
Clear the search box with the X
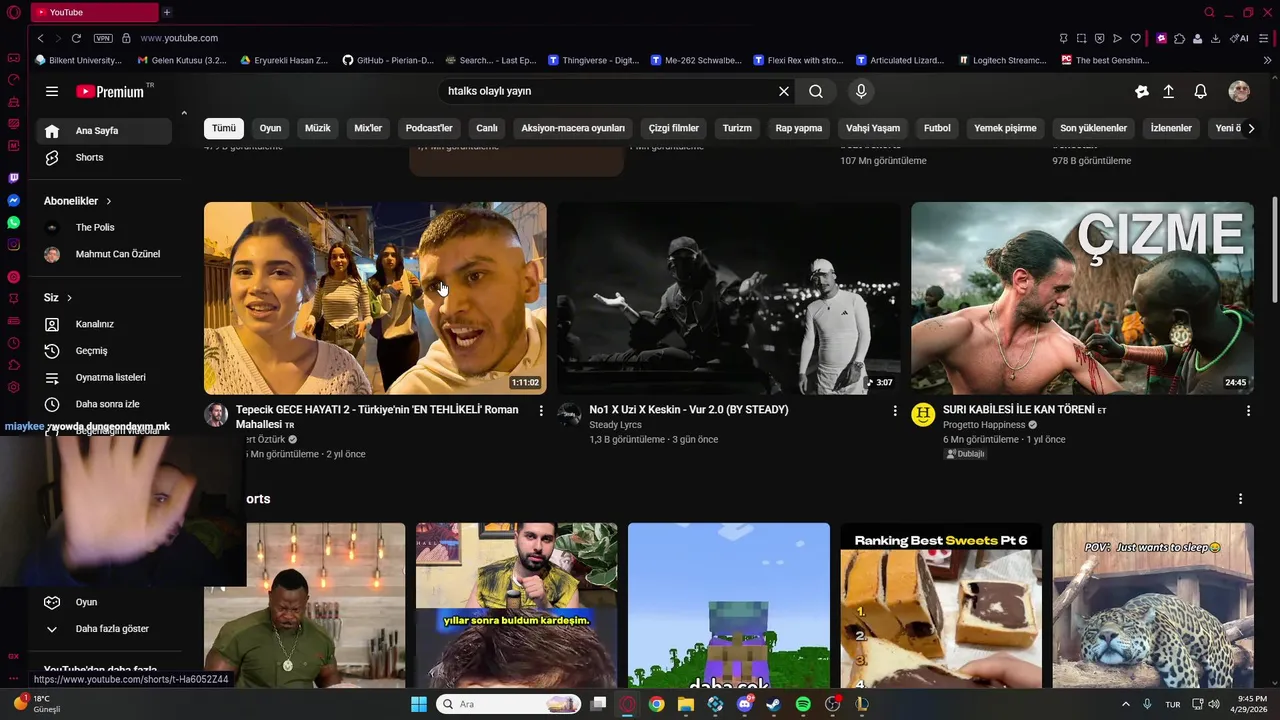click(x=784, y=91)
